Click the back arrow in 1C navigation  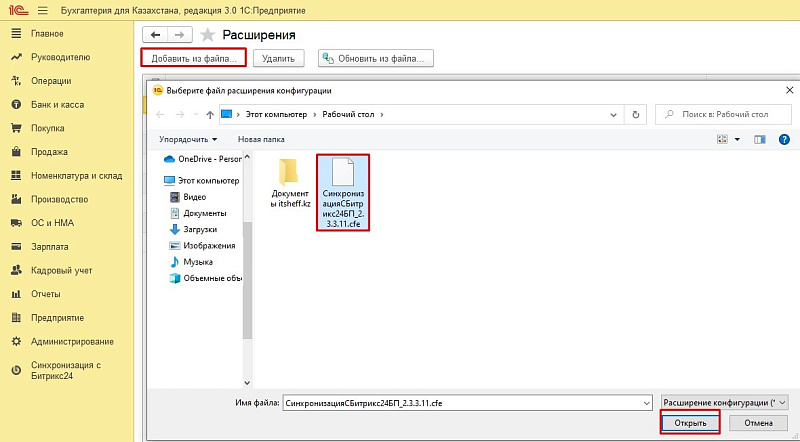tap(155, 35)
